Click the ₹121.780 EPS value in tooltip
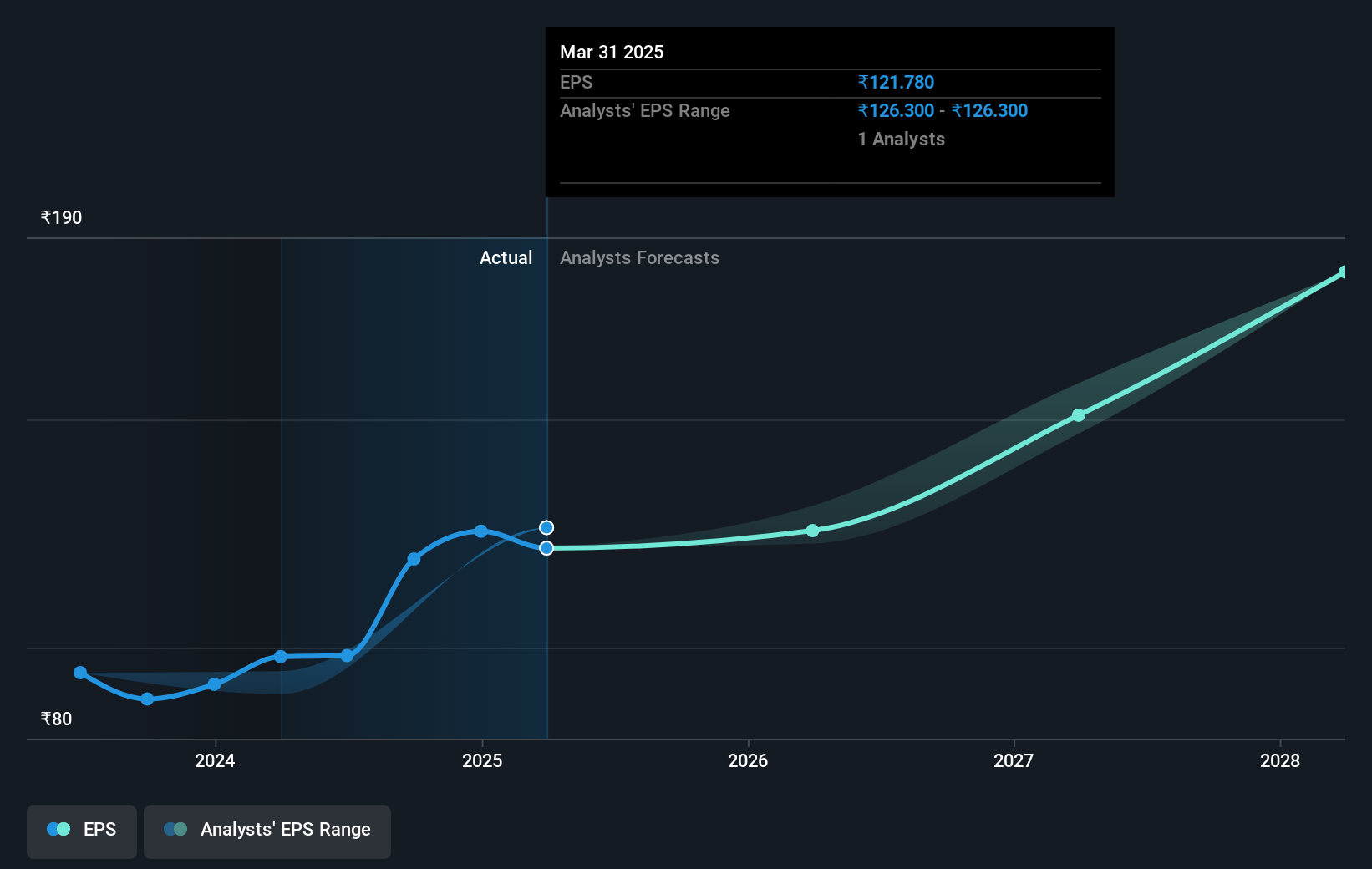Viewport: 1372px width, 869px height. pyautogui.click(x=896, y=83)
